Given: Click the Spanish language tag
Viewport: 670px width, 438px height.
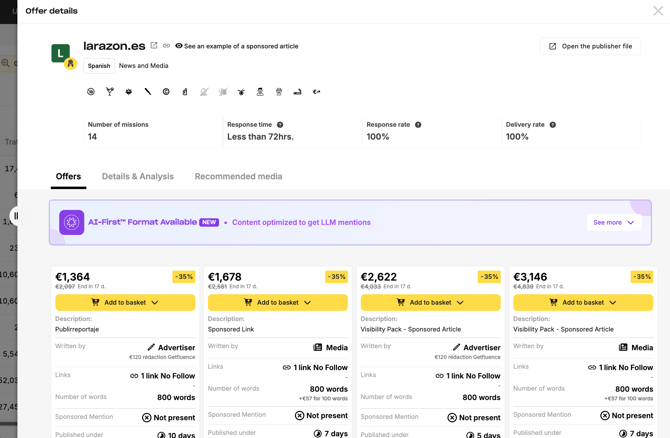Looking at the screenshot, I should [99, 66].
